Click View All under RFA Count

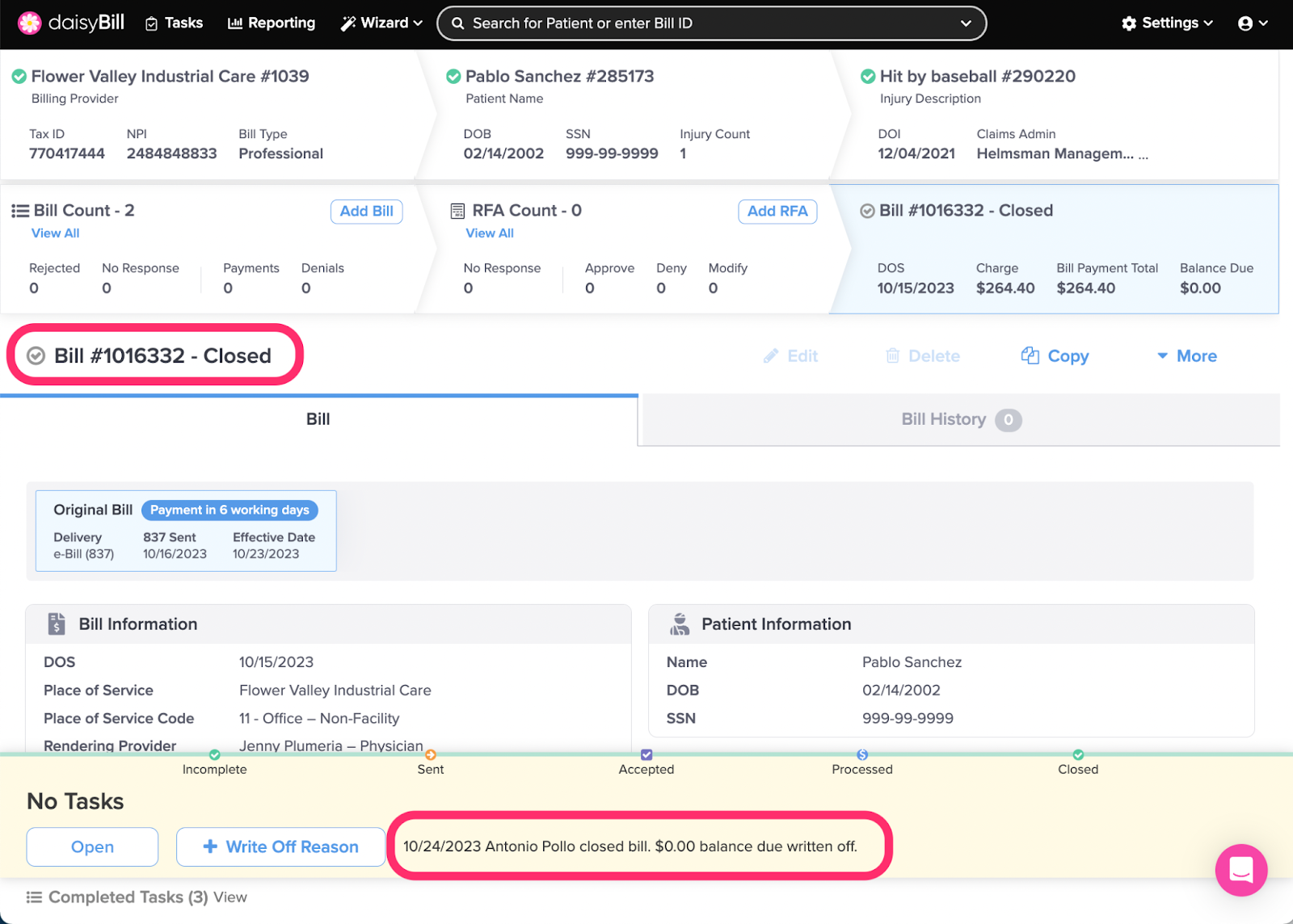coord(490,233)
